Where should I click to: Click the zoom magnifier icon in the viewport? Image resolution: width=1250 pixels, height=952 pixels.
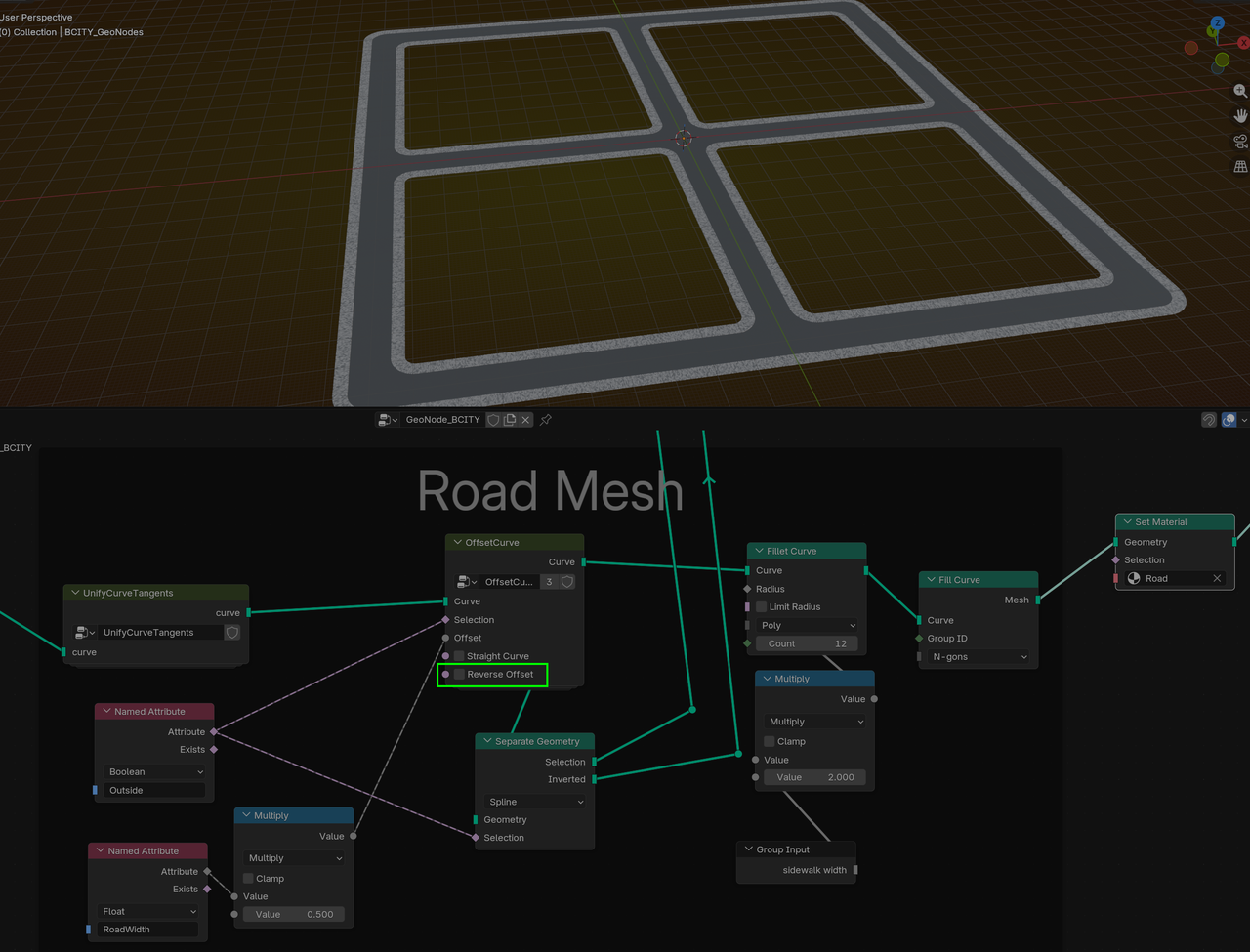(x=1240, y=91)
